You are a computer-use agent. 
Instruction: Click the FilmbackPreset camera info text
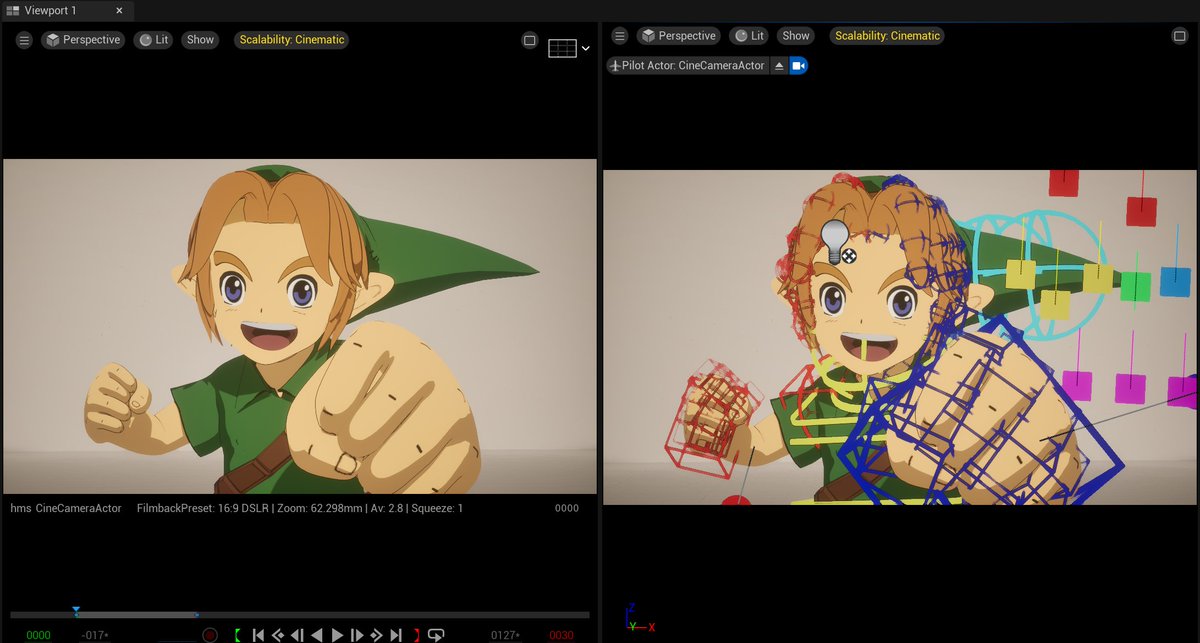coord(300,508)
